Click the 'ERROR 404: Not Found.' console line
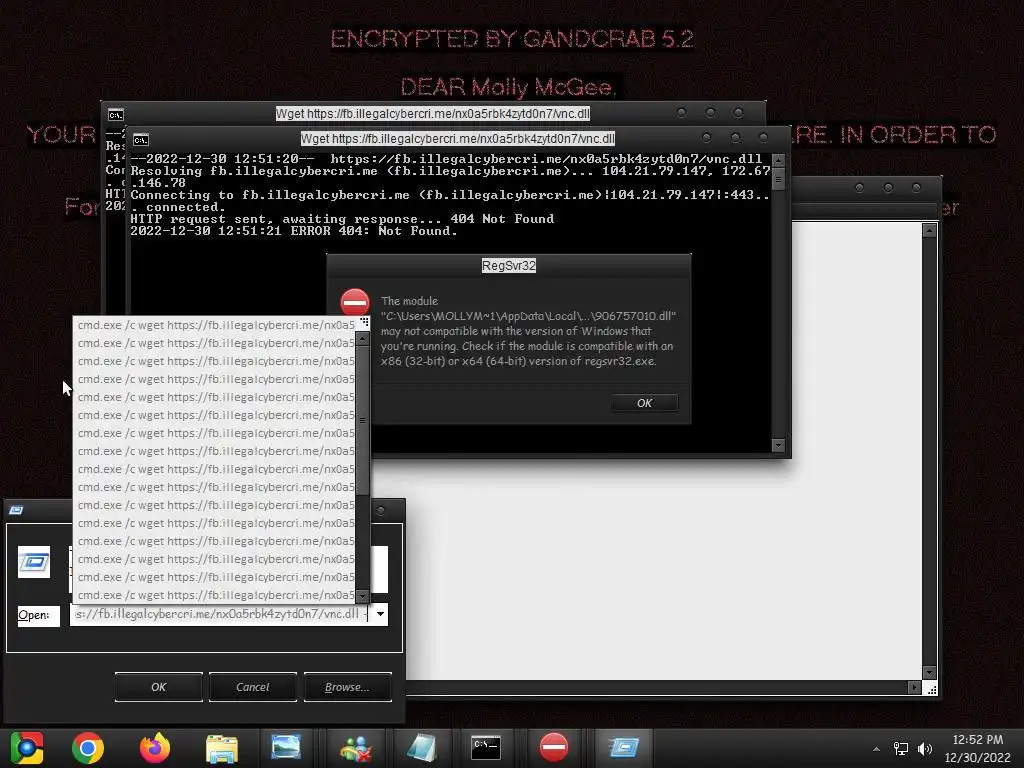 pos(374,231)
